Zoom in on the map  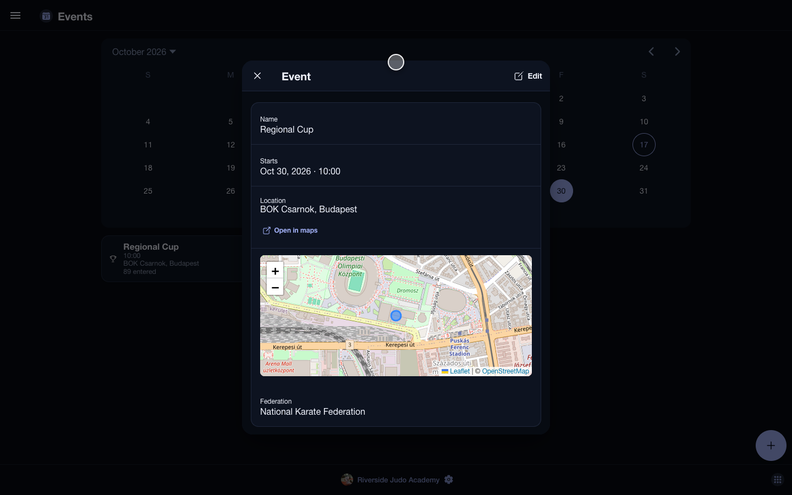(275, 271)
